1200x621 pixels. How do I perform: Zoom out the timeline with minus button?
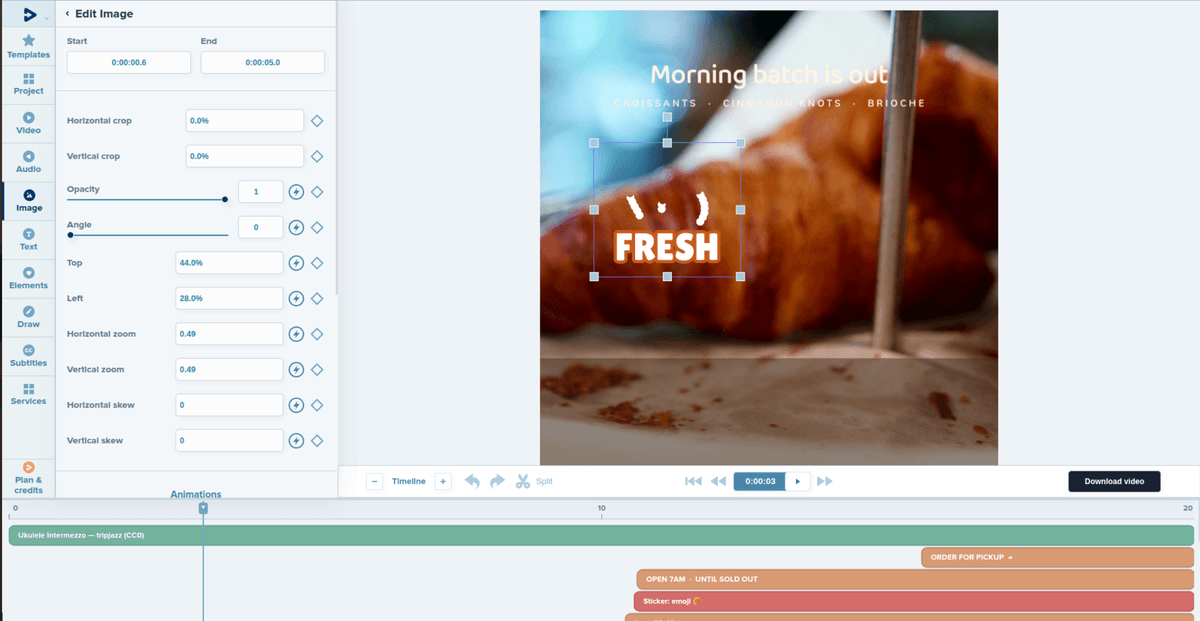pos(374,481)
